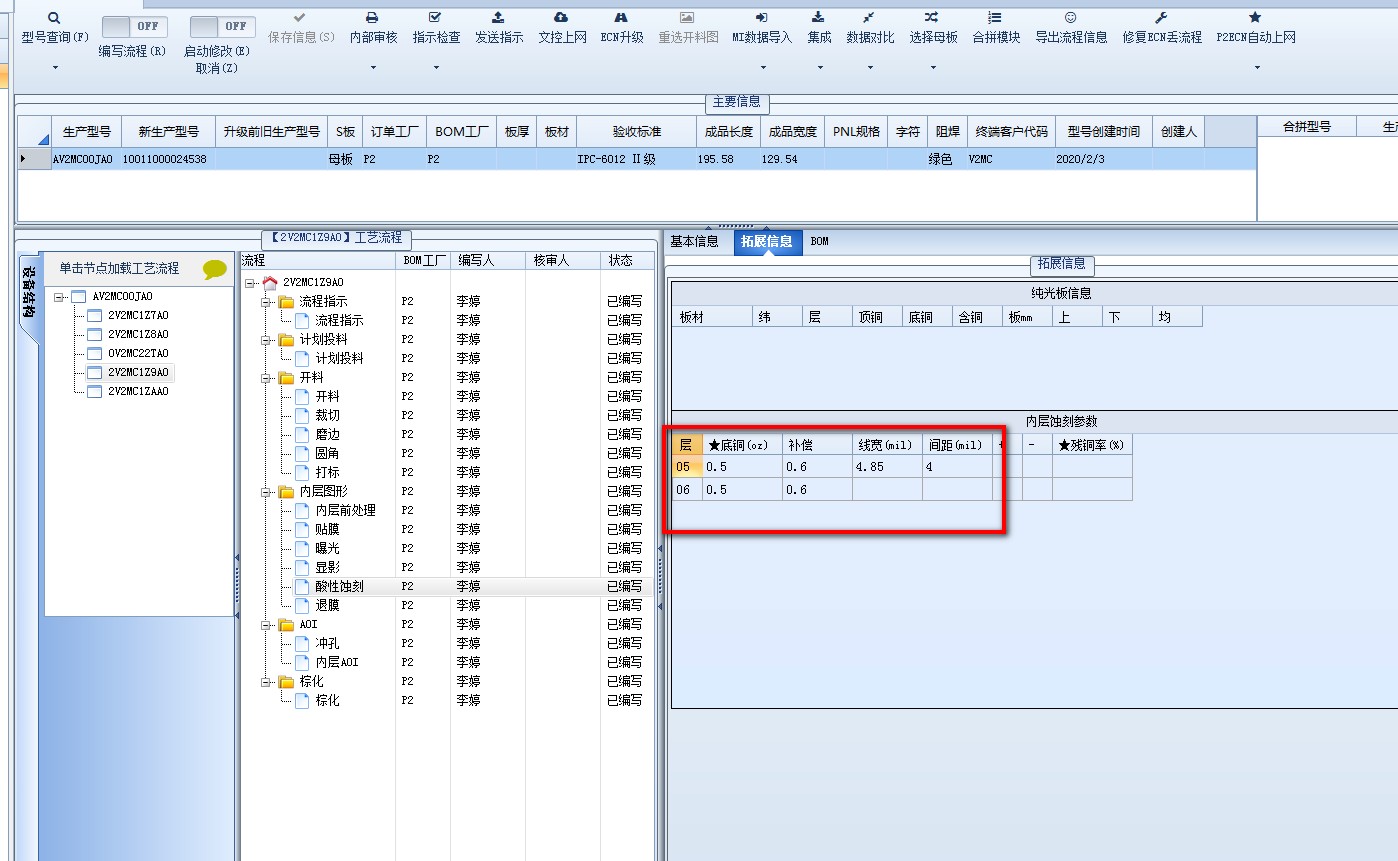This screenshot has width=1398, height=861.
Task: Select the 磨边 process step
Action: click(327, 434)
